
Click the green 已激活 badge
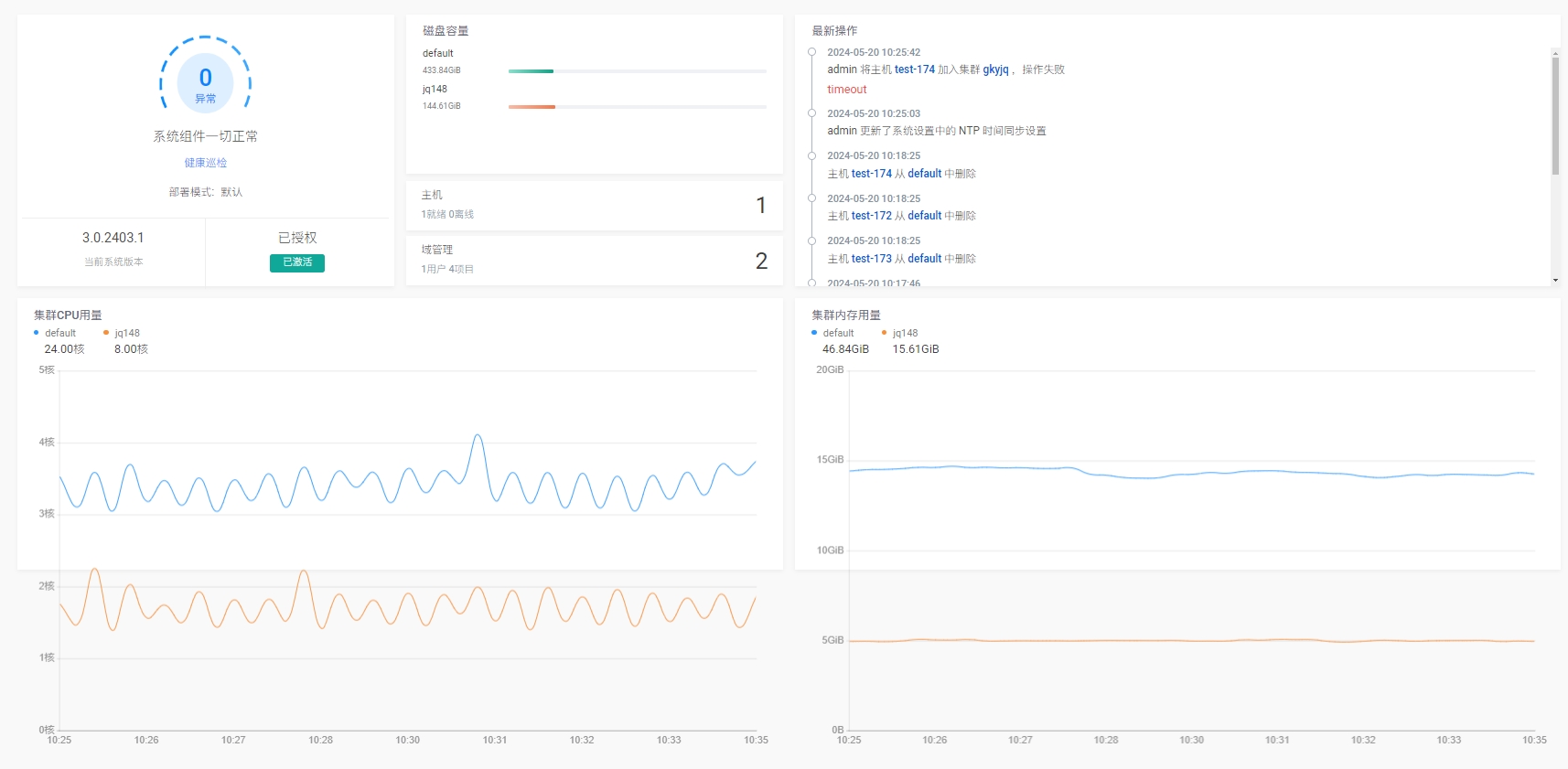[296, 262]
